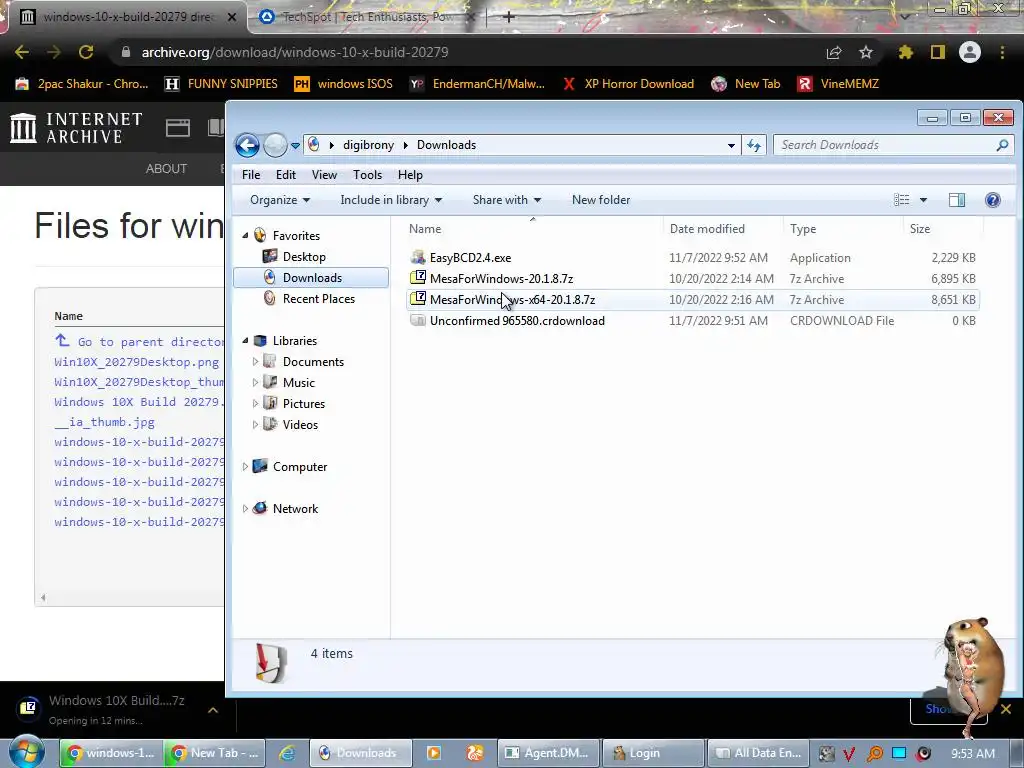Open Include in library dropdown
This screenshot has height=768, width=1024.
(391, 200)
